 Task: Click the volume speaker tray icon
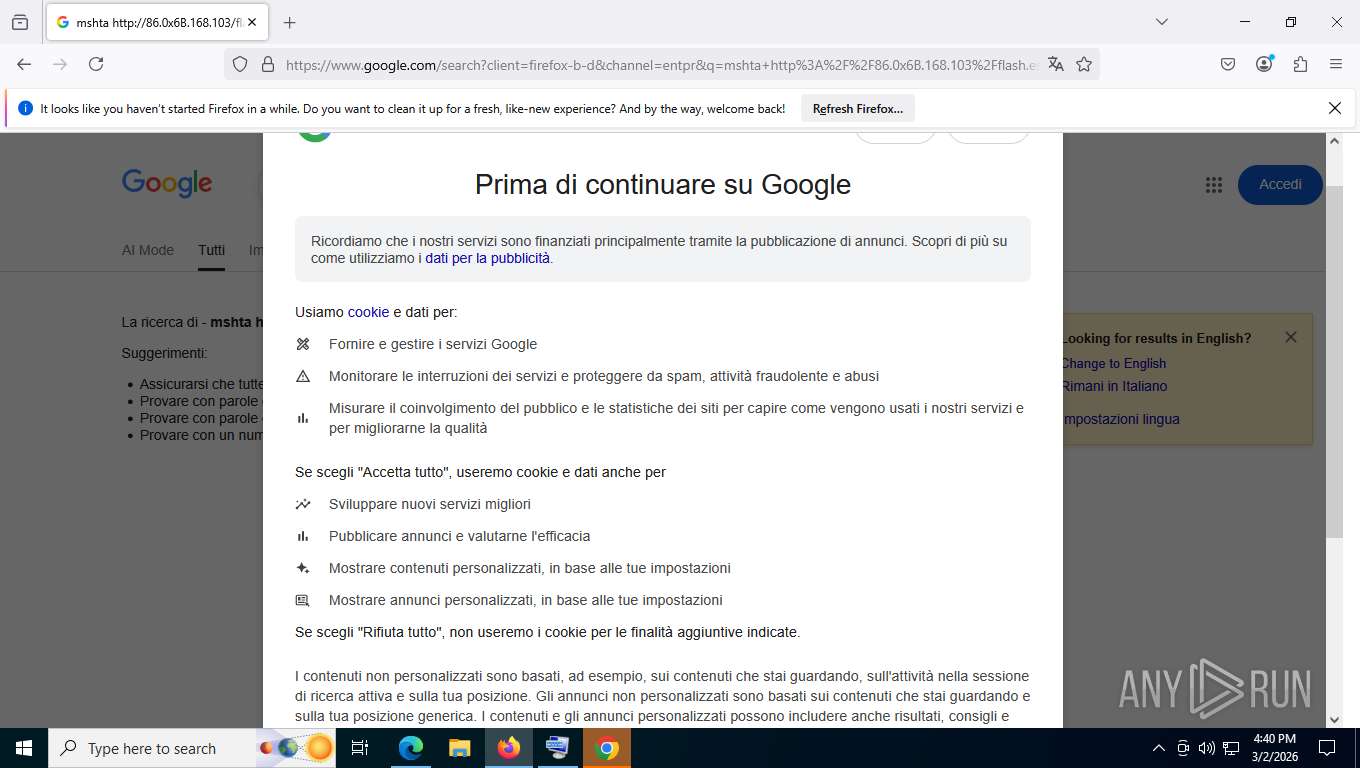point(1206,748)
